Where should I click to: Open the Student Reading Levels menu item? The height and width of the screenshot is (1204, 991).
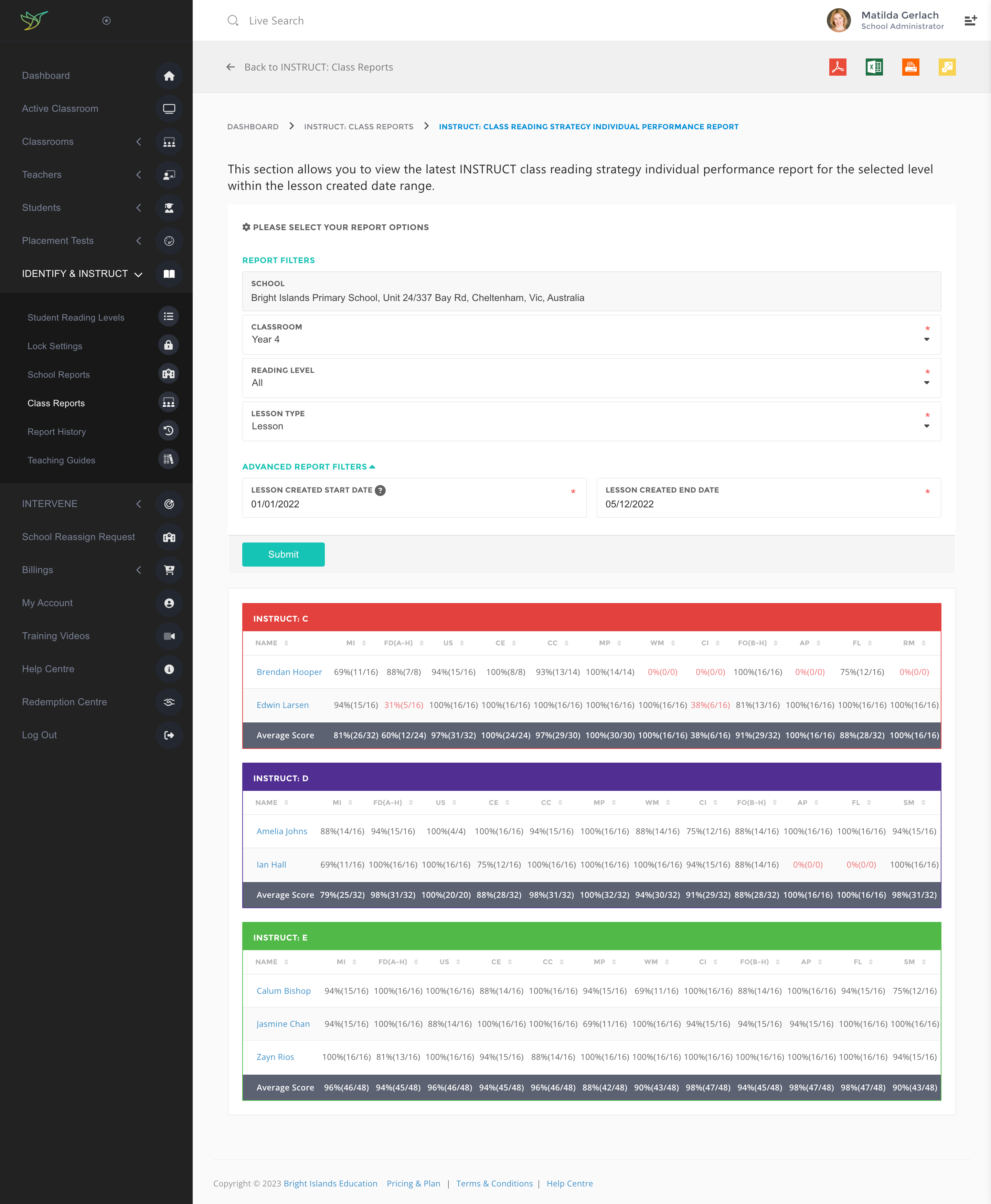(x=76, y=317)
